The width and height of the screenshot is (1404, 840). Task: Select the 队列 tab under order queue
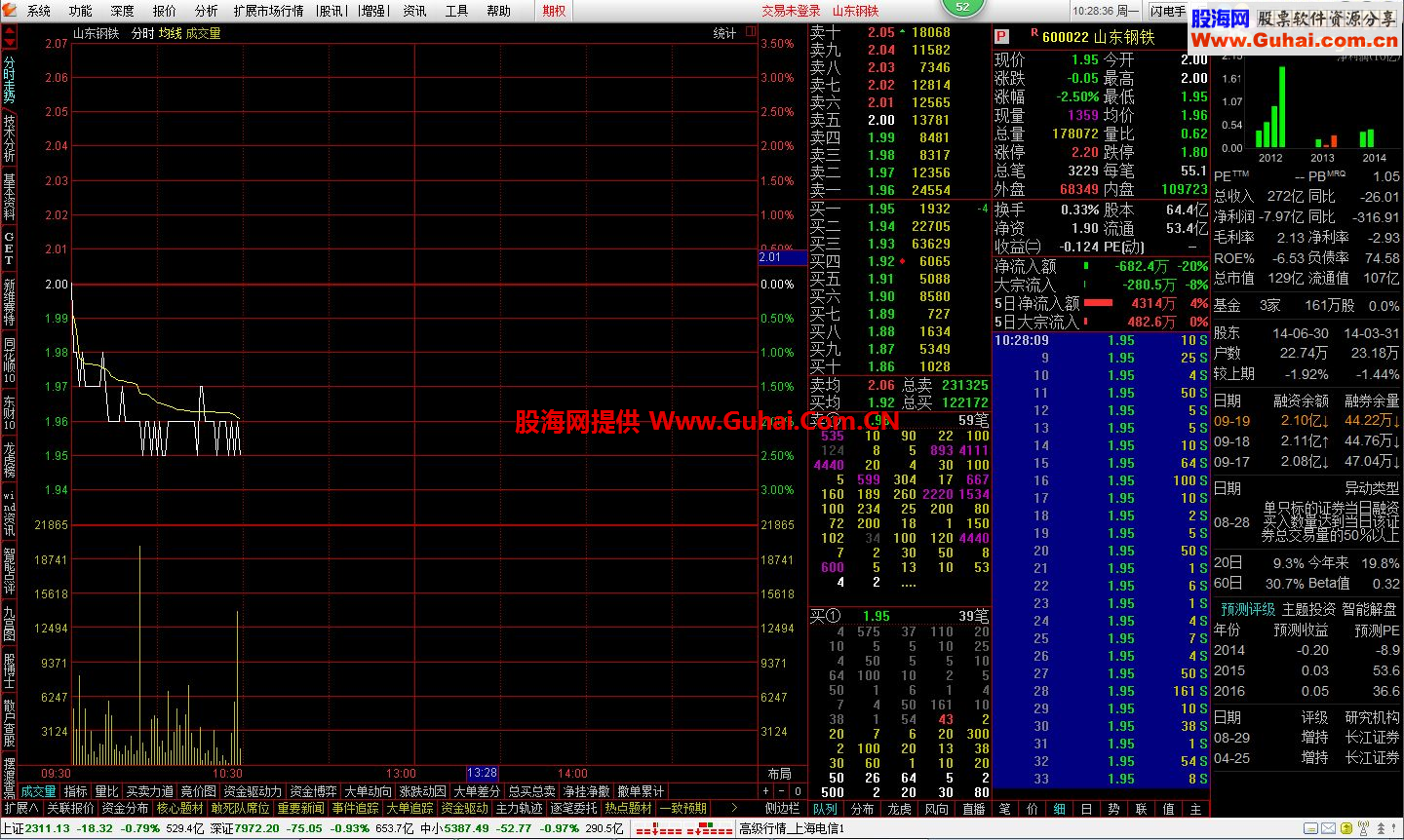tap(825, 809)
